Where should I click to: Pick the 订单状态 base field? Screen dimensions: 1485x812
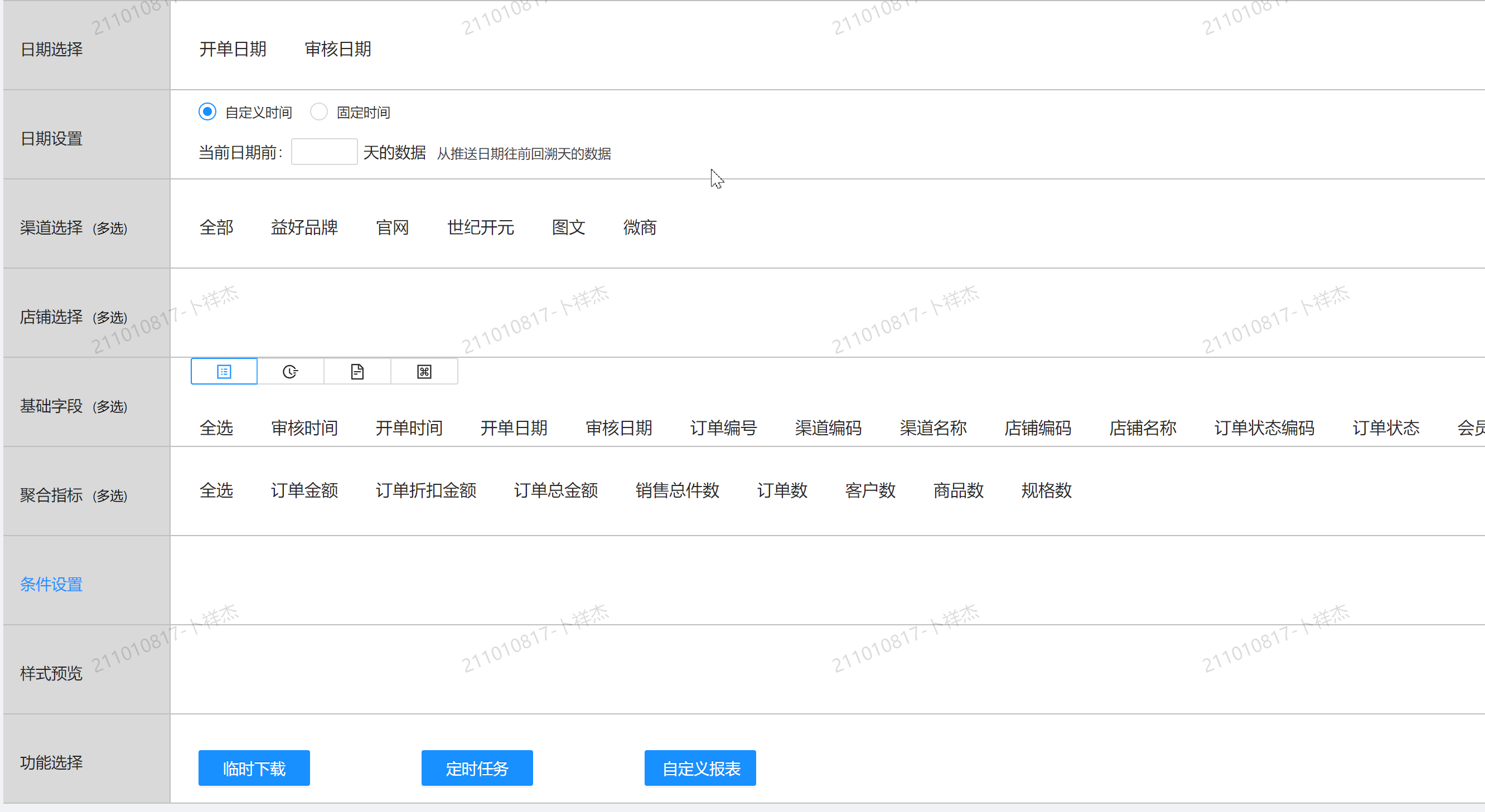coord(1386,428)
